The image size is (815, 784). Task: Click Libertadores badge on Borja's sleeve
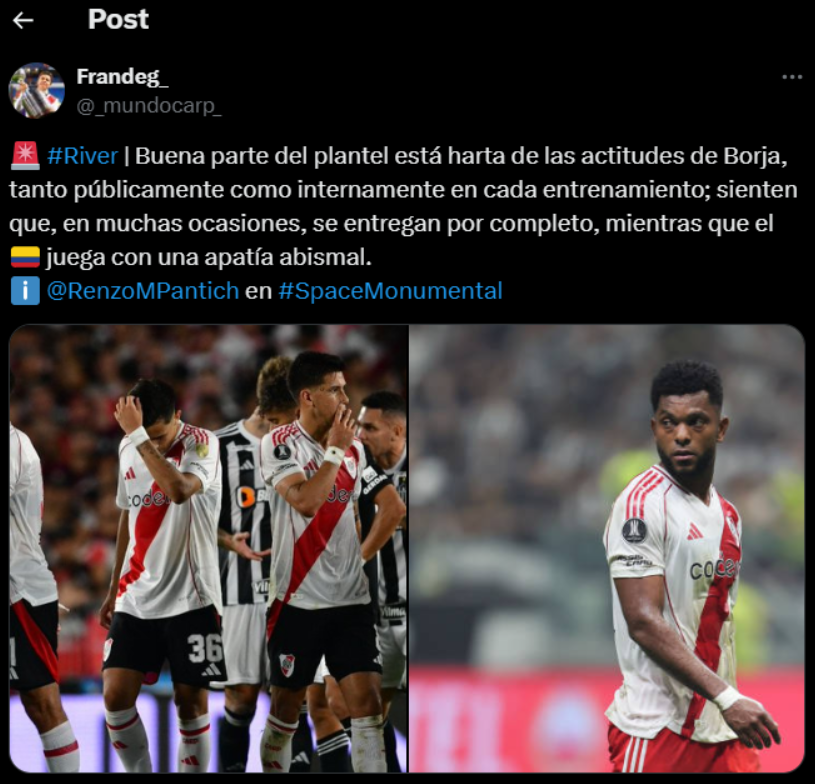click(x=635, y=530)
